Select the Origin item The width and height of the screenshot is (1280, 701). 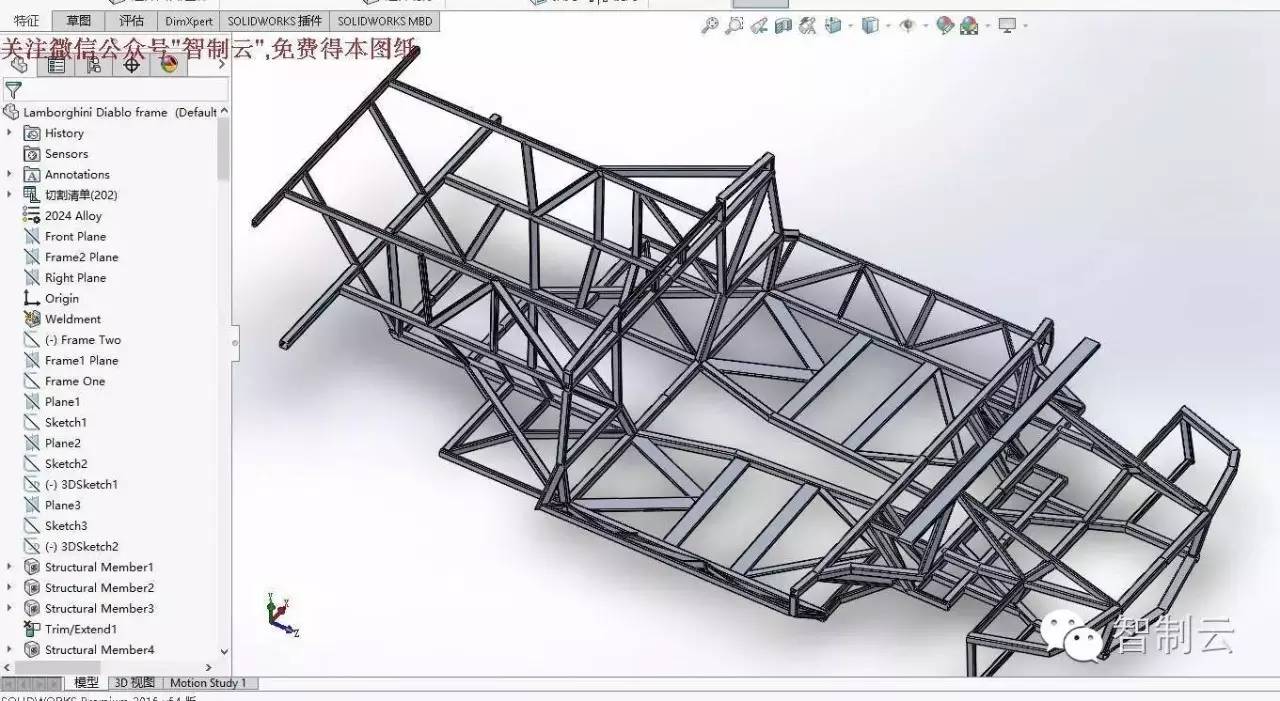pyautogui.click(x=51, y=299)
